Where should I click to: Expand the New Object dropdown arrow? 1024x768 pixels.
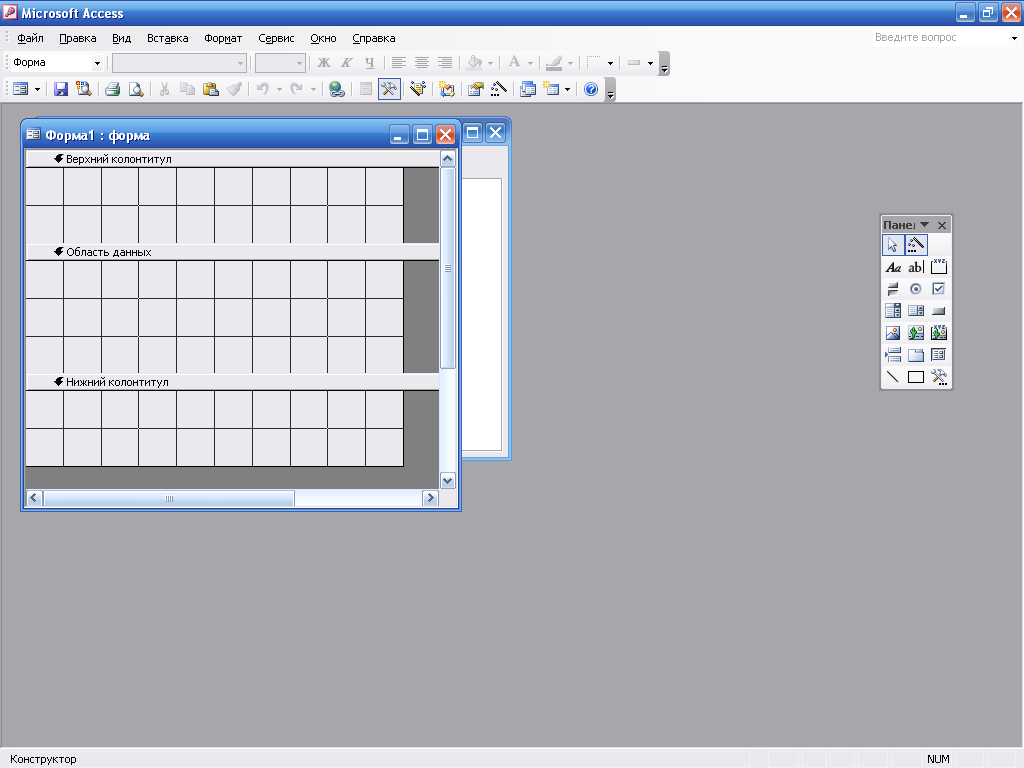pos(568,89)
